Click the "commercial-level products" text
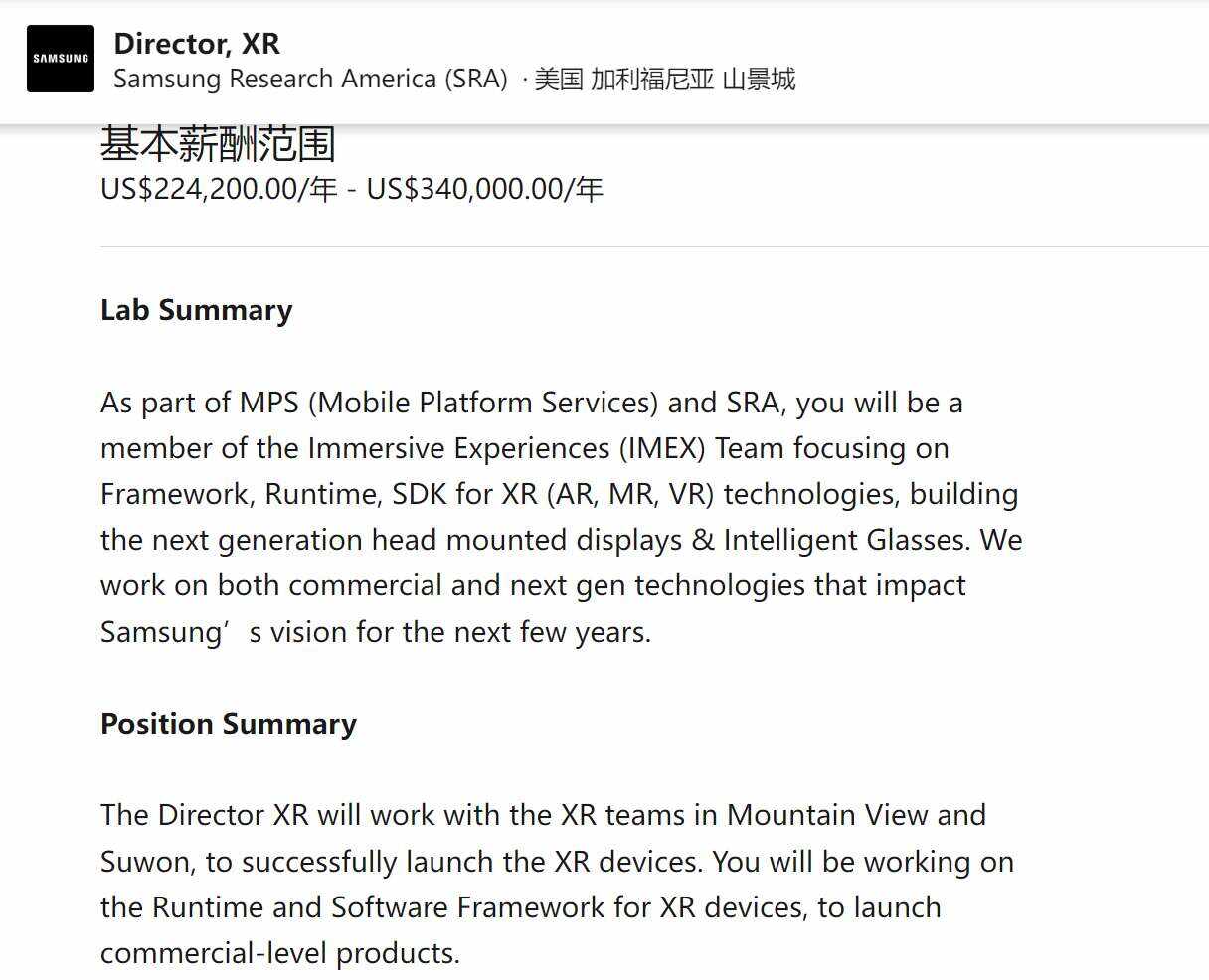The image size is (1209, 980). [279, 953]
